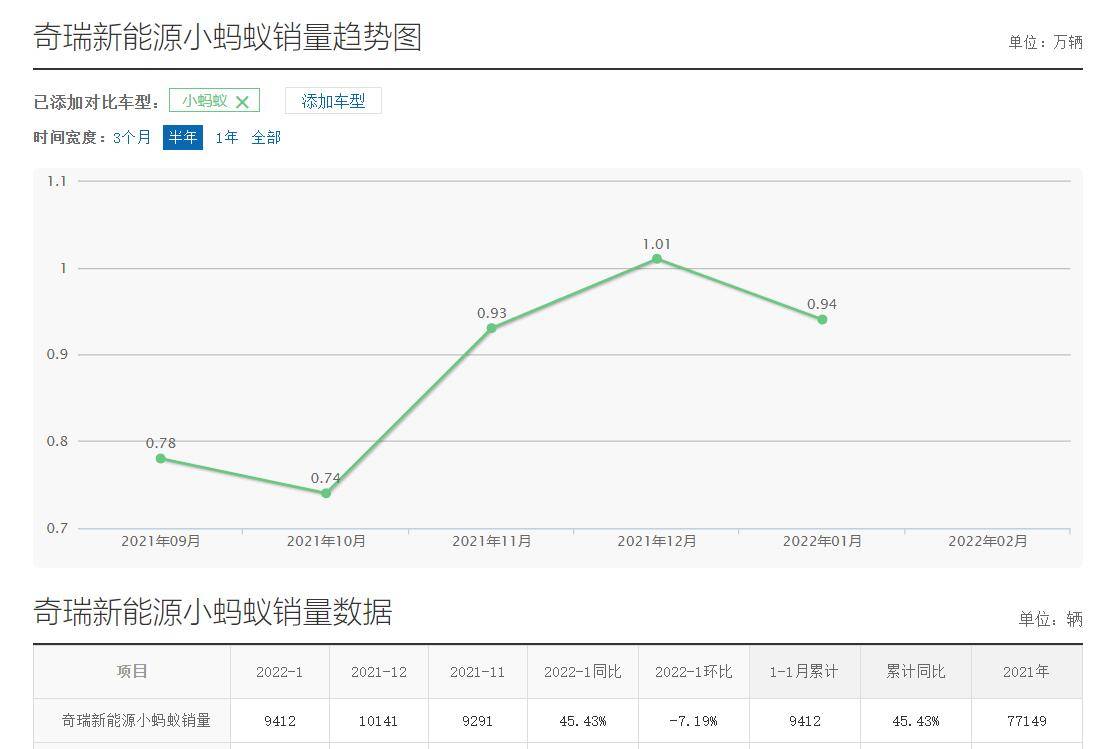Click the 添加车型 button
Screen dimensions: 1097x749
(333, 101)
